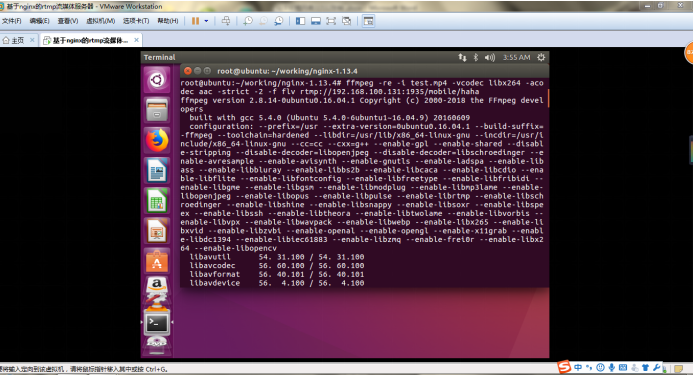
Task: Open the sound volume indicator
Action: tap(490, 57)
